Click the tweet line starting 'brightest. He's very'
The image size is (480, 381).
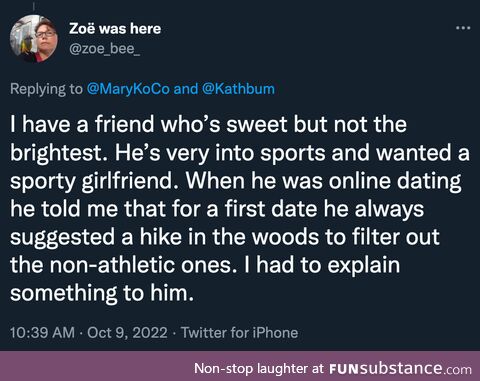[240, 153]
